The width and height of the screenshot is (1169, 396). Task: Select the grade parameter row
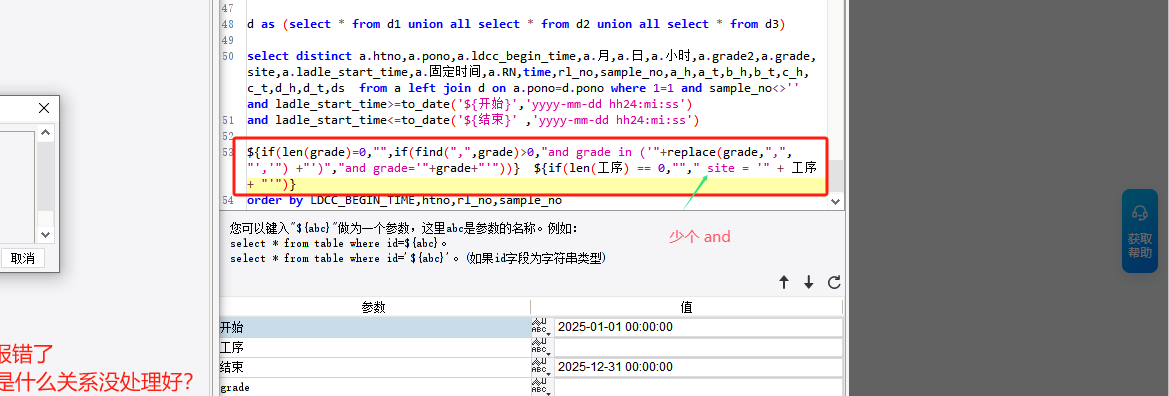(374, 388)
